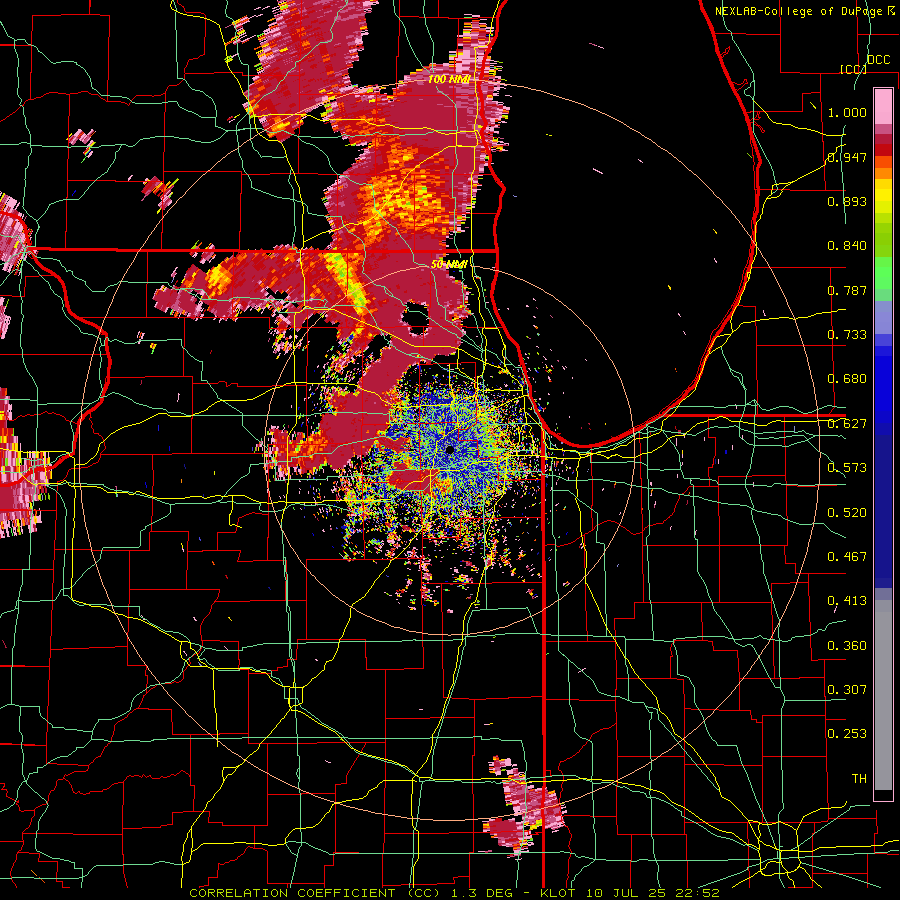The height and width of the screenshot is (900, 900).
Task: Select the 0.360 legend value
Action: coord(847,646)
